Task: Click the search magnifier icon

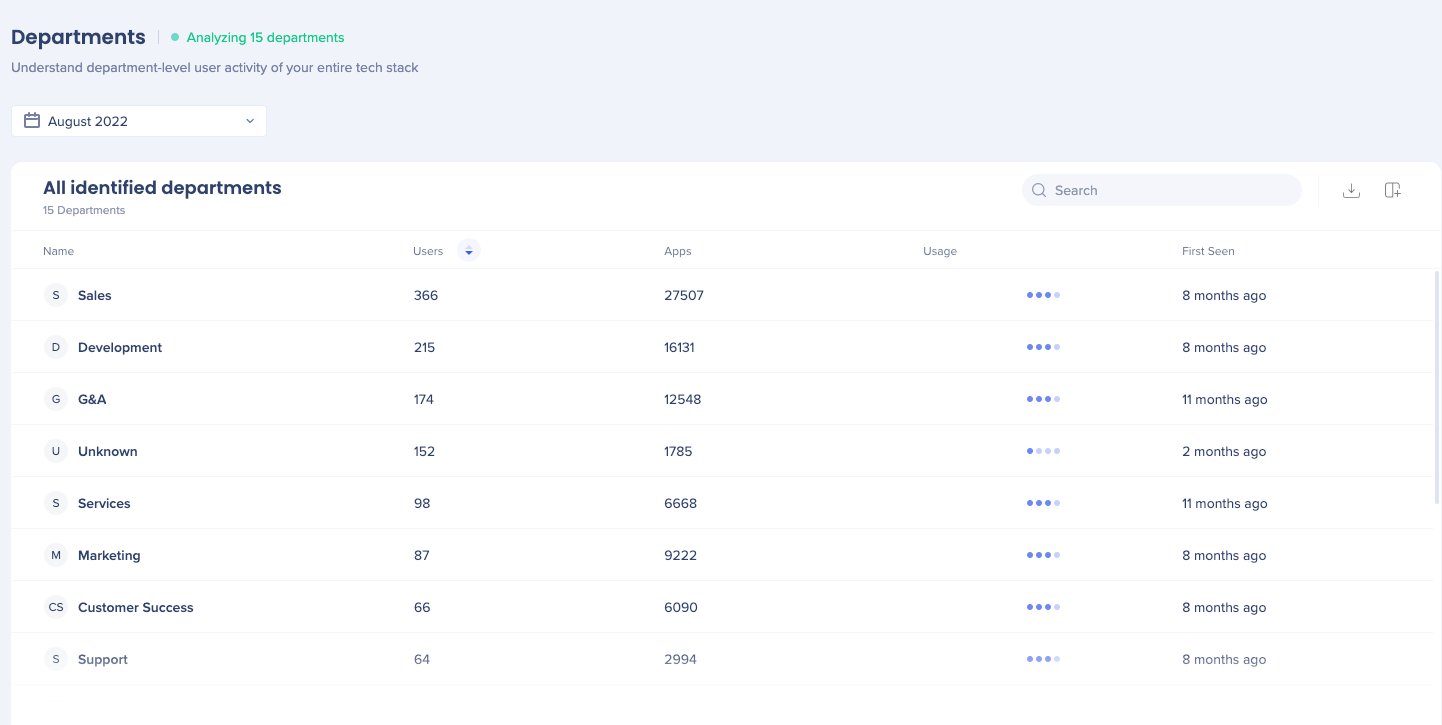Action: point(1038,190)
